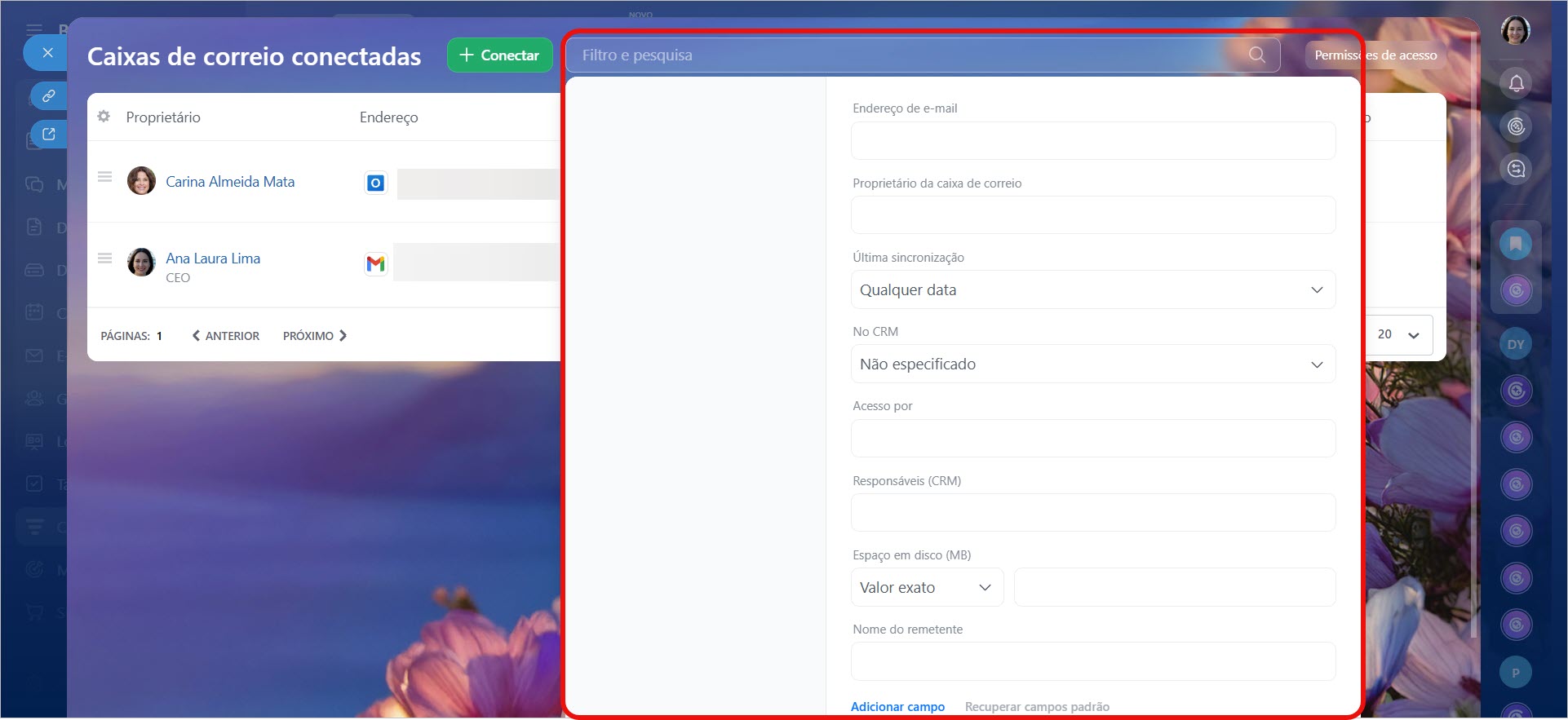Close the slider with X button

[x=47, y=53]
